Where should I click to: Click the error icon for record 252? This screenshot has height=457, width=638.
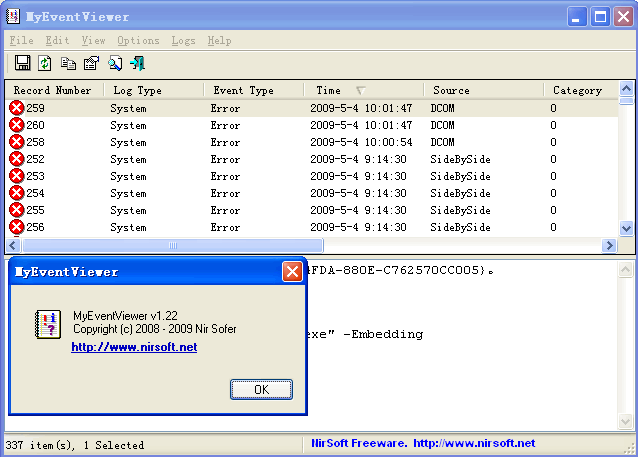pos(17,159)
